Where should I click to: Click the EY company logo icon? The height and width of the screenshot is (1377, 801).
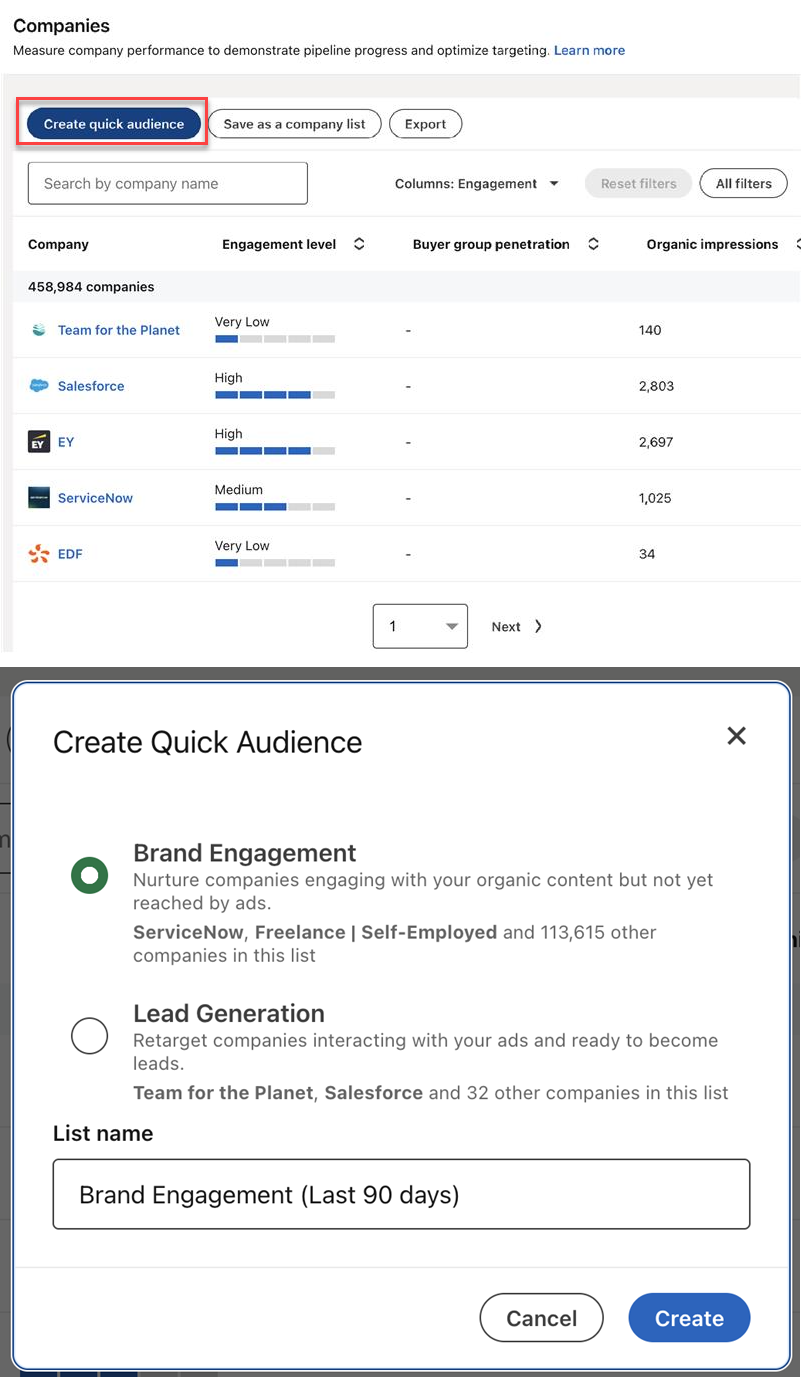(x=39, y=442)
